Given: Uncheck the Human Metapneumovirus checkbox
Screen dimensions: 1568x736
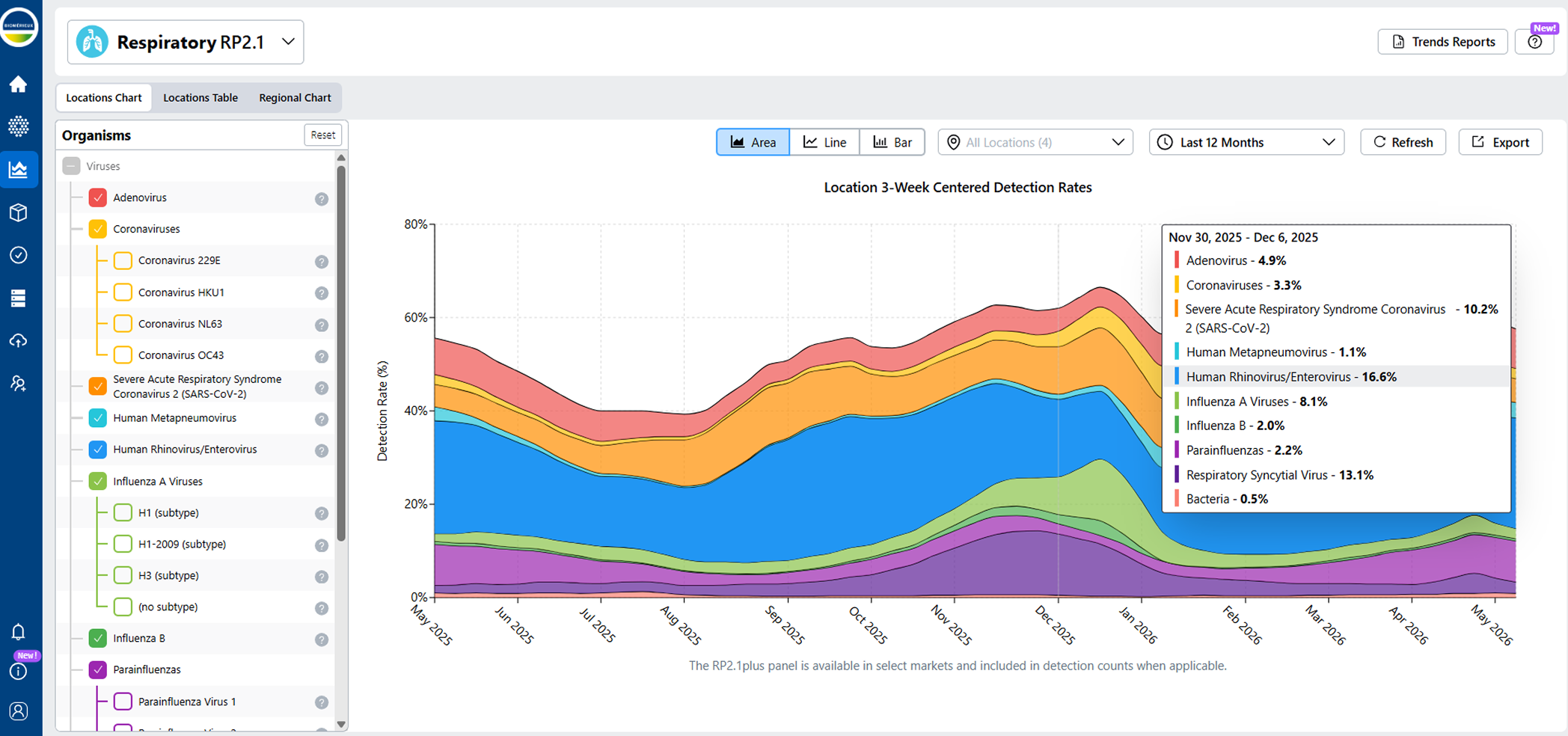Looking at the screenshot, I should click(98, 417).
